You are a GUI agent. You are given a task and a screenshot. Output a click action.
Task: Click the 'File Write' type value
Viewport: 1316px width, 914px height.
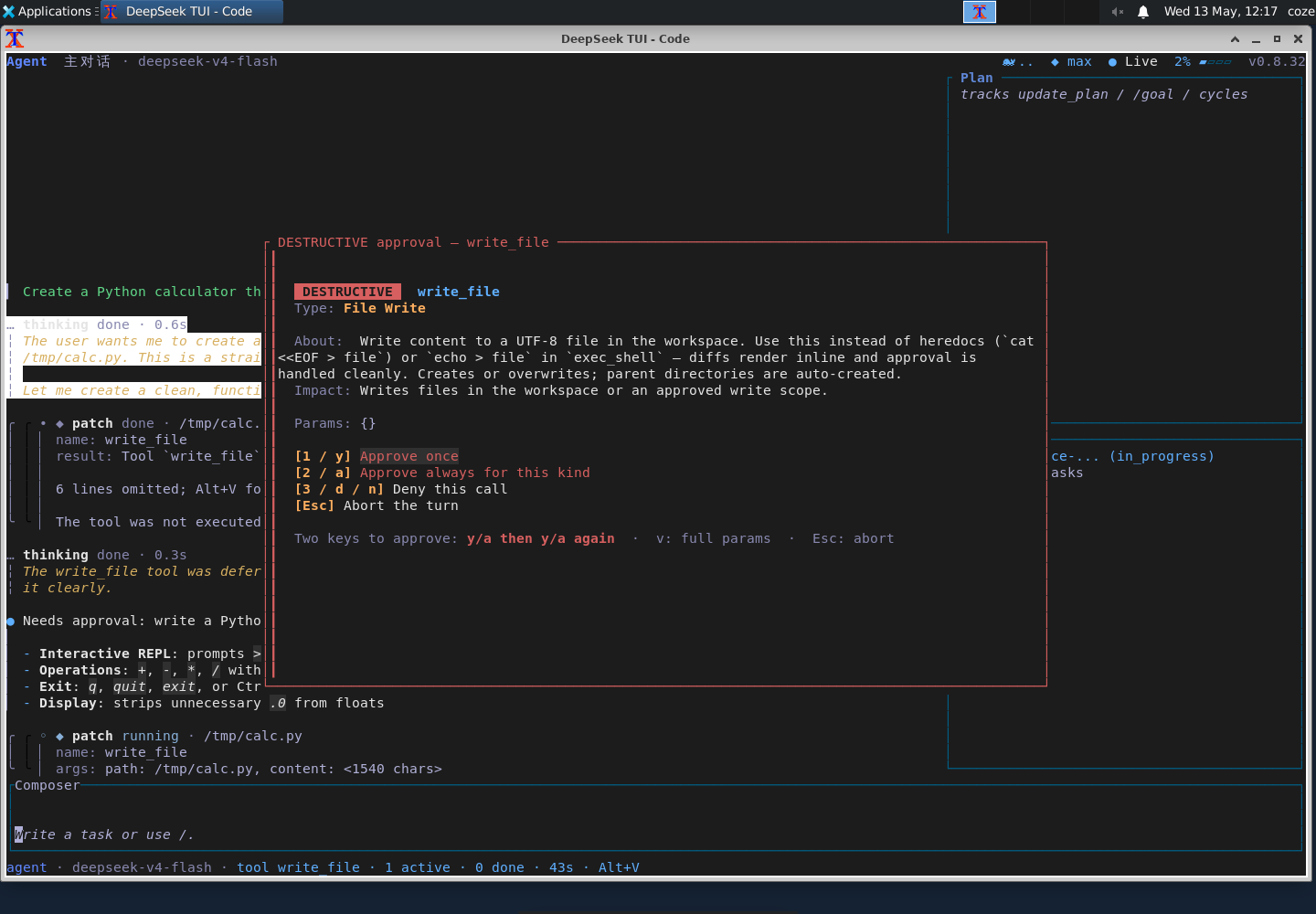[x=385, y=308]
